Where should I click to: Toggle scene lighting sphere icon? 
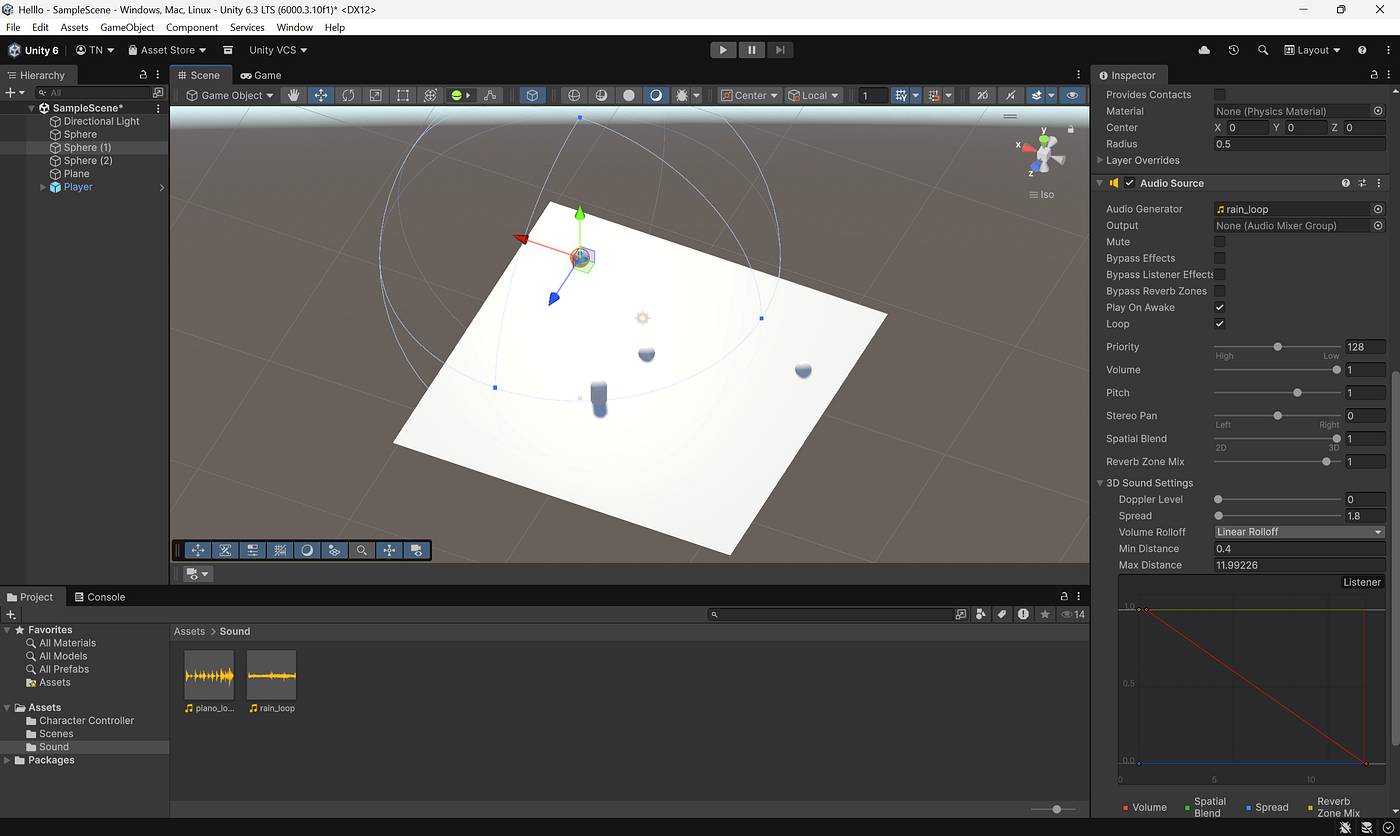coord(656,95)
